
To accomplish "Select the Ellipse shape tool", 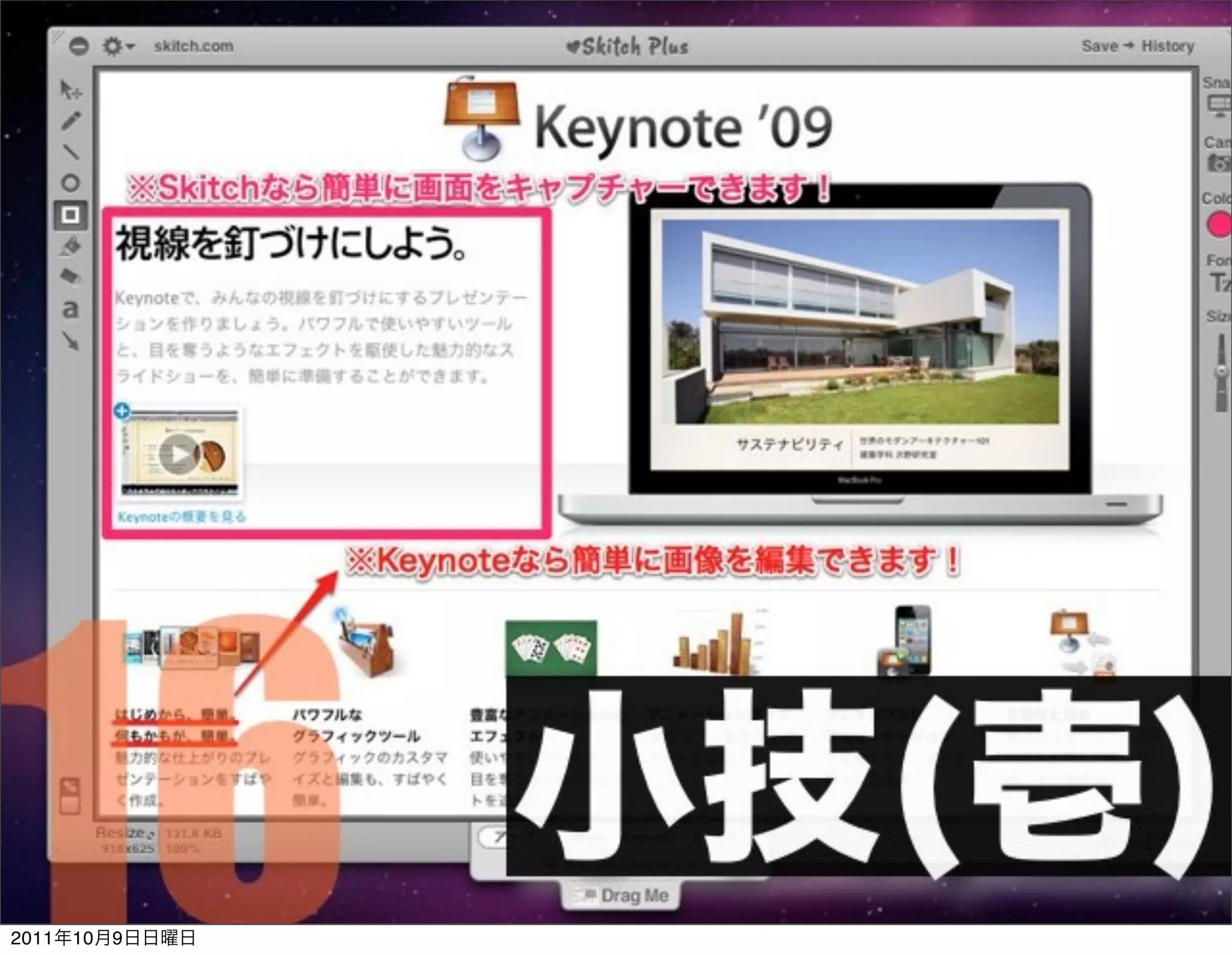I will pyautogui.click(x=70, y=183).
